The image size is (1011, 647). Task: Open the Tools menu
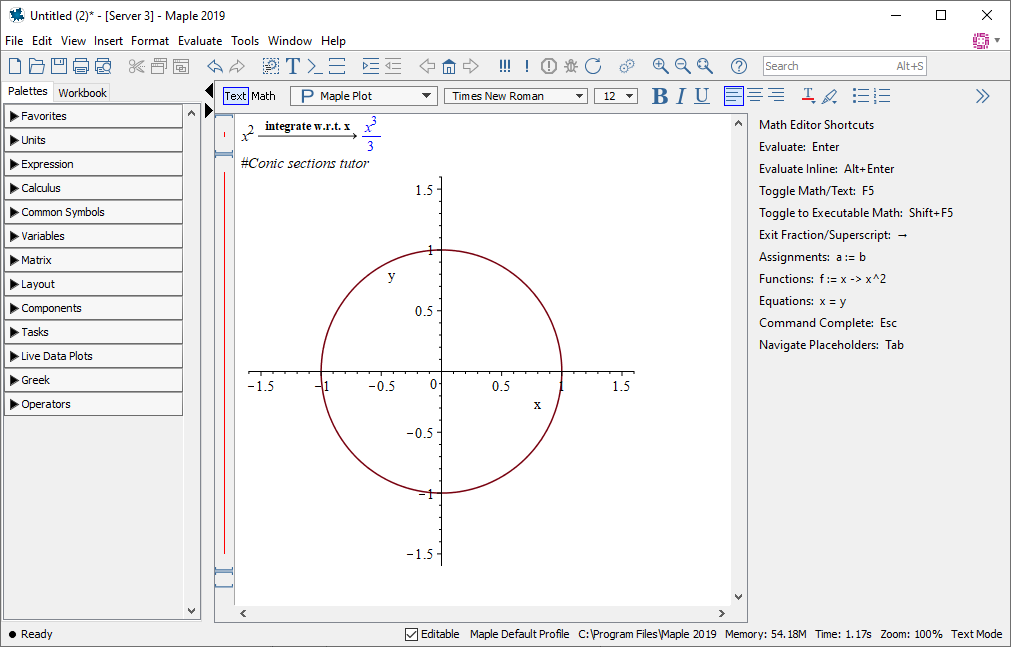pyautogui.click(x=245, y=41)
